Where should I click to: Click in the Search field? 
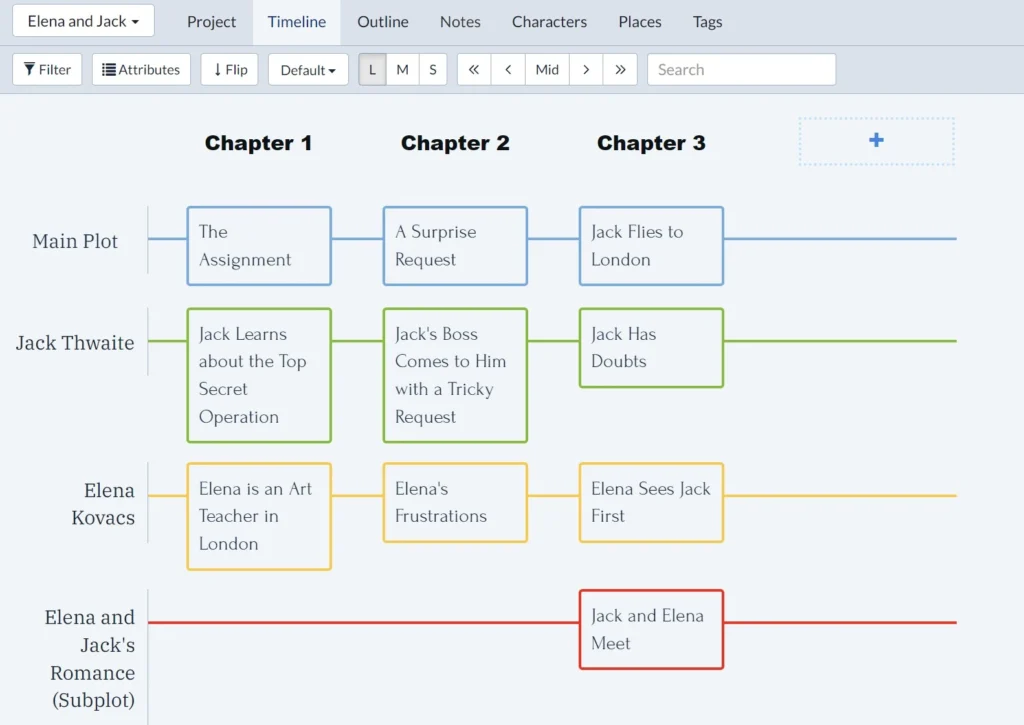(741, 70)
